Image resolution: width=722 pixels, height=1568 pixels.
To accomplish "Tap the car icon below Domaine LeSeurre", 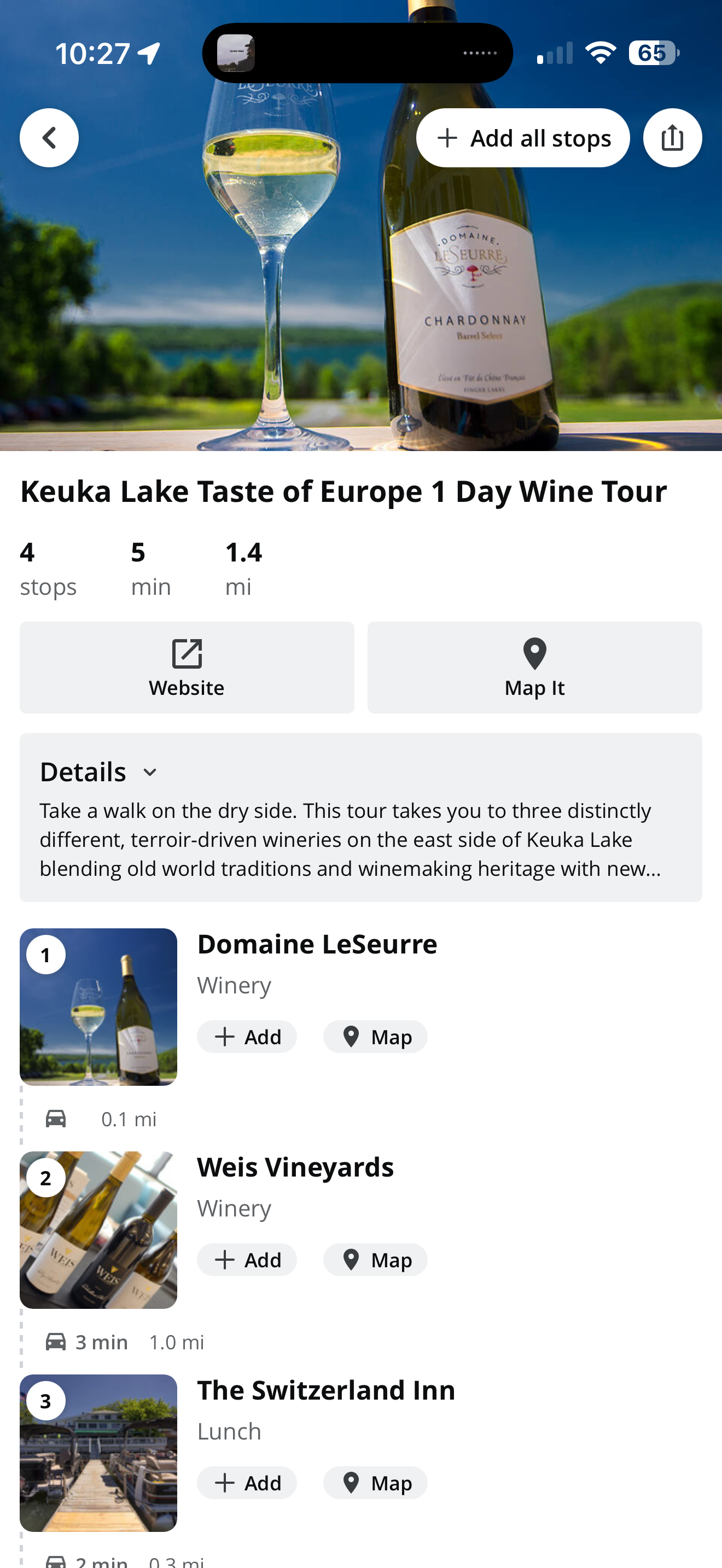I will pos(56,1118).
